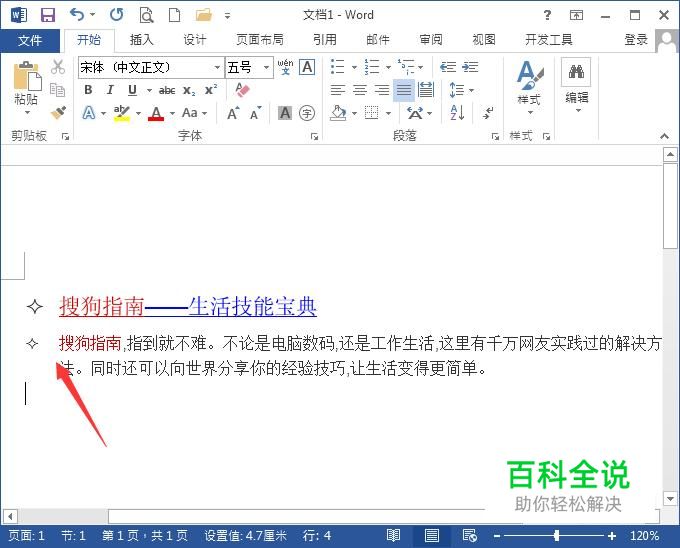Image resolution: width=680 pixels, height=548 pixels.
Task: Click the Copy icon
Action: [57, 90]
